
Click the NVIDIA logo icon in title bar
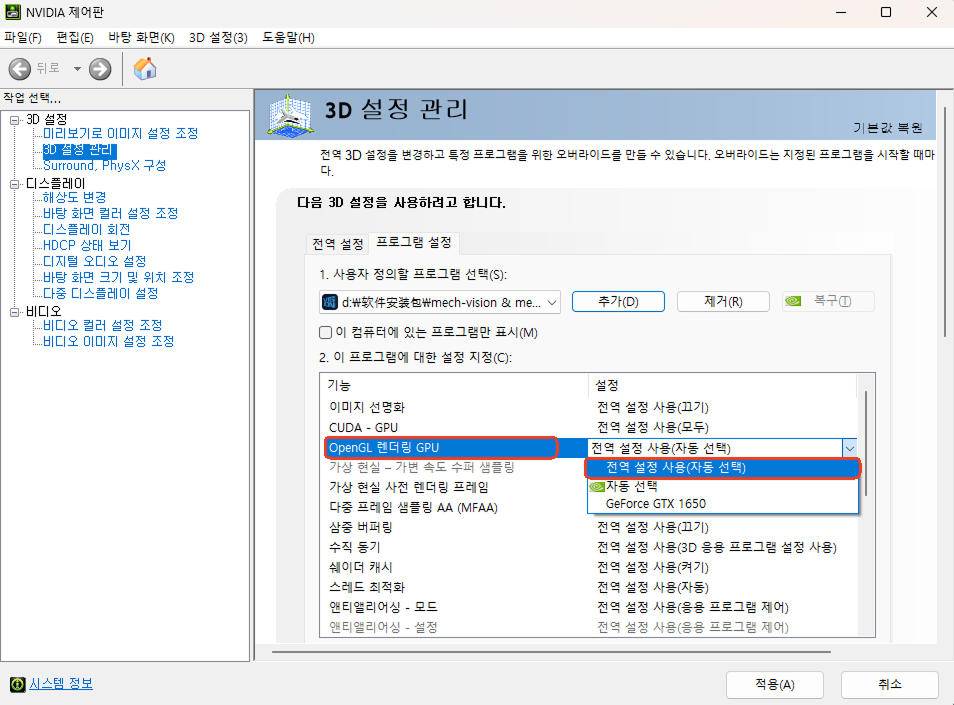pos(12,12)
